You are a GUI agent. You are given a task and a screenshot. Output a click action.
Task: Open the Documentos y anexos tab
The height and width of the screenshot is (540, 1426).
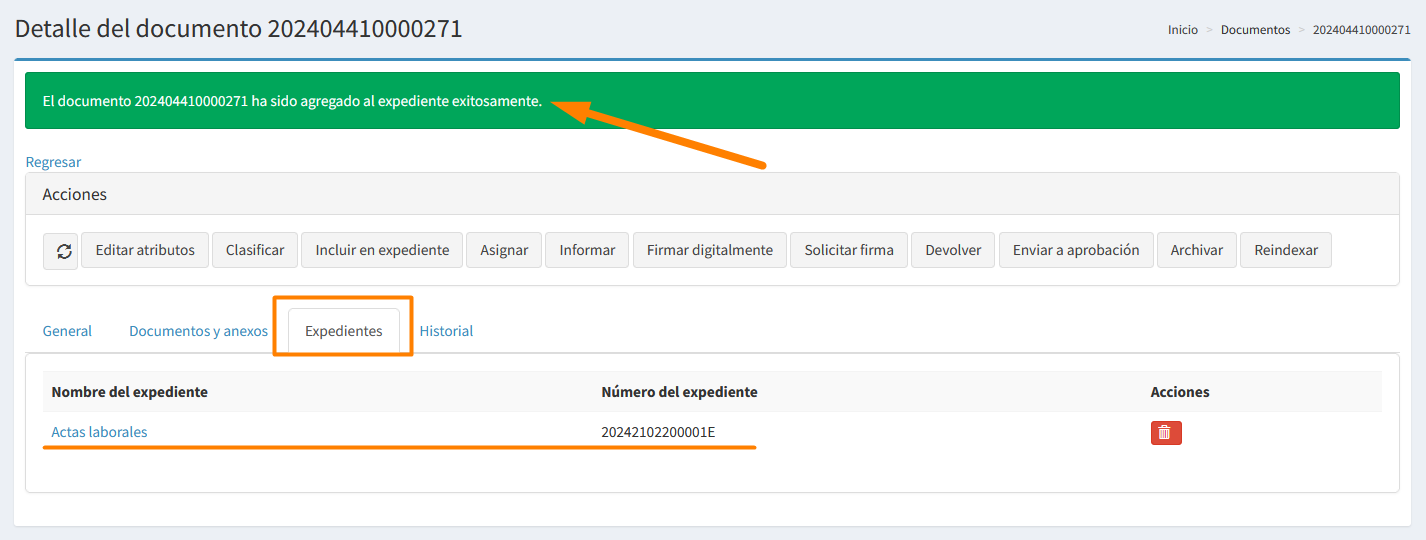point(198,331)
